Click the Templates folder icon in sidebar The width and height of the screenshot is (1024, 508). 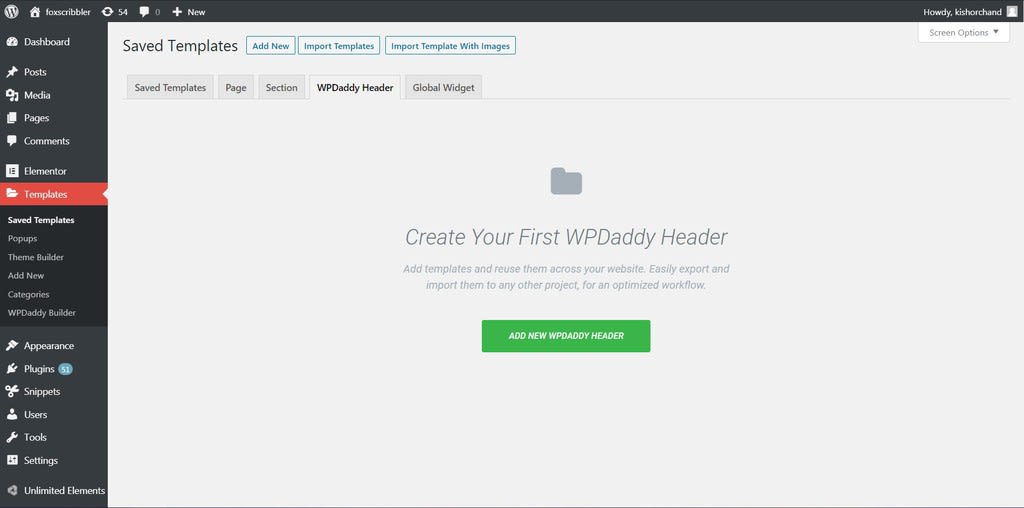(x=12, y=194)
